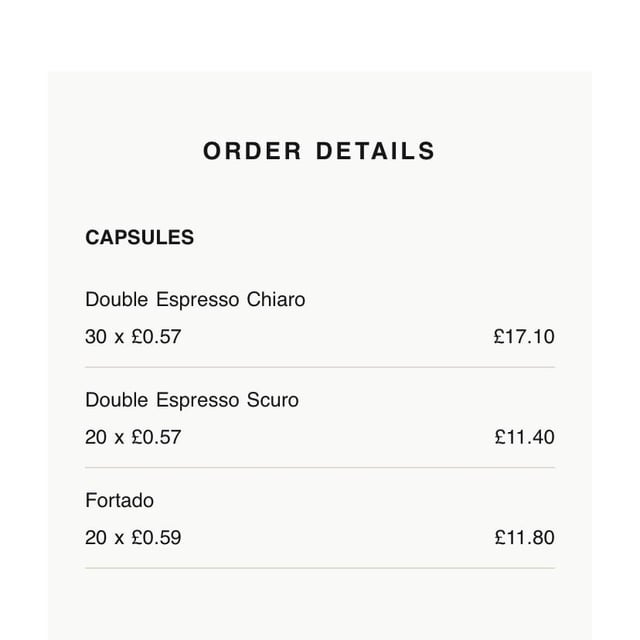640x640 pixels.
Task: Click the 20 x £0.57 quantity line
Action: coord(133,437)
